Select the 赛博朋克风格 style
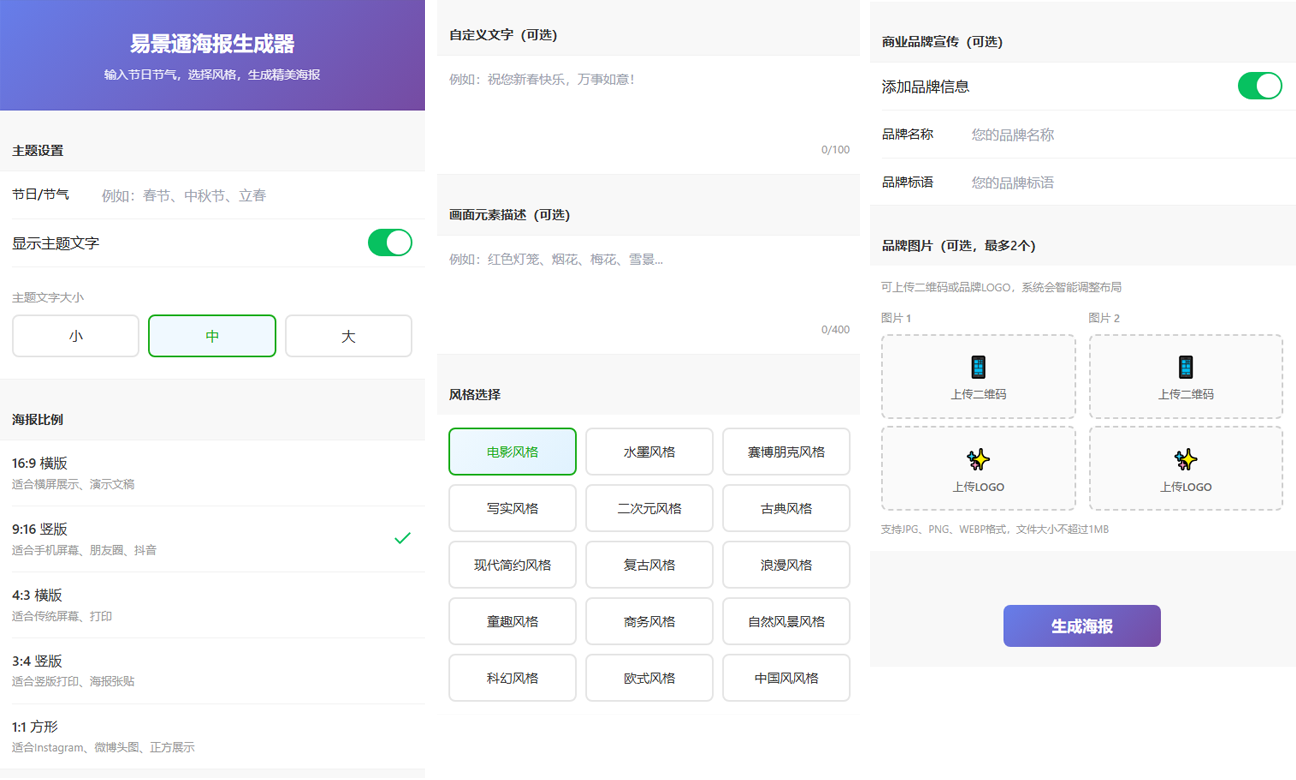1296x780 pixels. (x=786, y=451)
